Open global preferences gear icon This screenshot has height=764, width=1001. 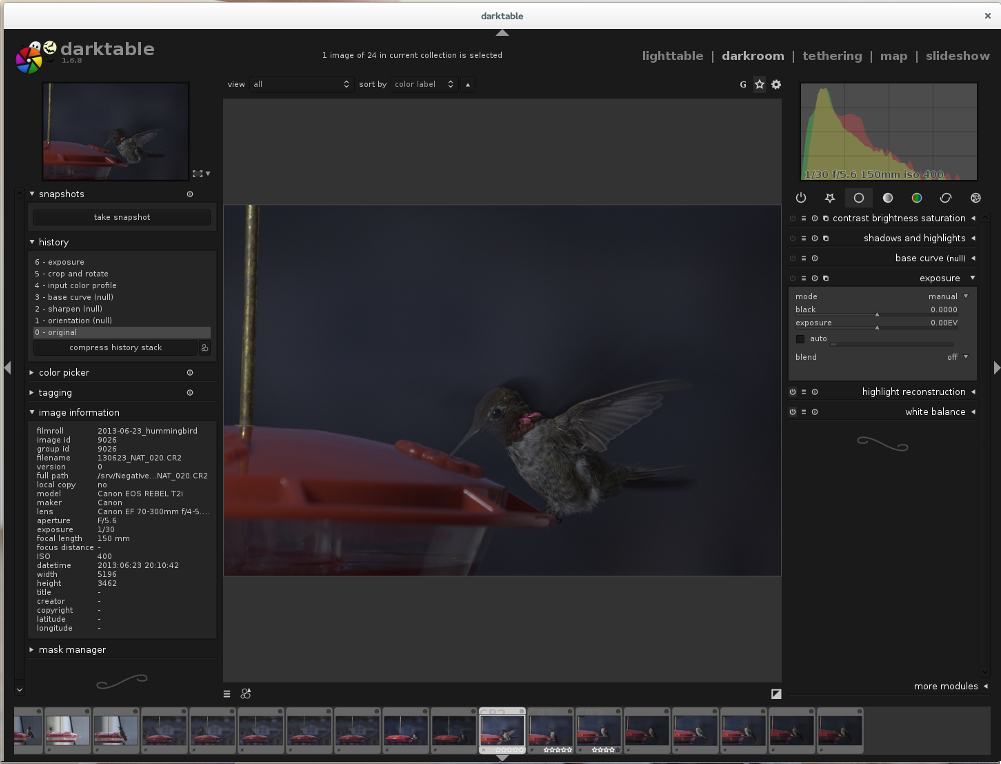coord(776,85)
